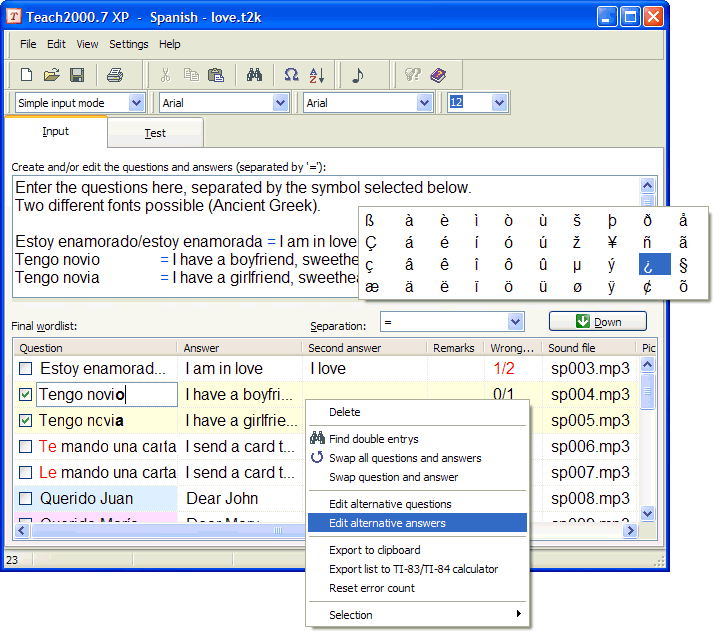The image size is (713, 631).
Task: Insert the ß character from palette
Action: pos(370,220)
